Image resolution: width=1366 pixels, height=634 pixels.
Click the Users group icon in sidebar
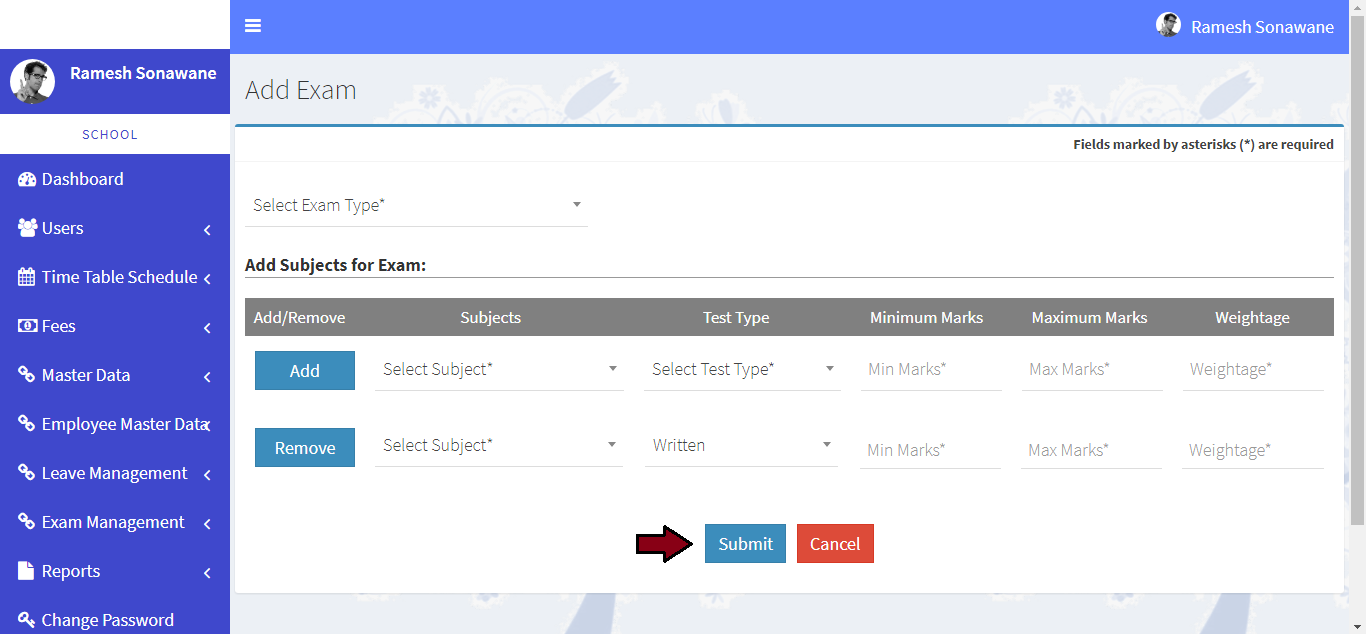click(x=27, y=228)
